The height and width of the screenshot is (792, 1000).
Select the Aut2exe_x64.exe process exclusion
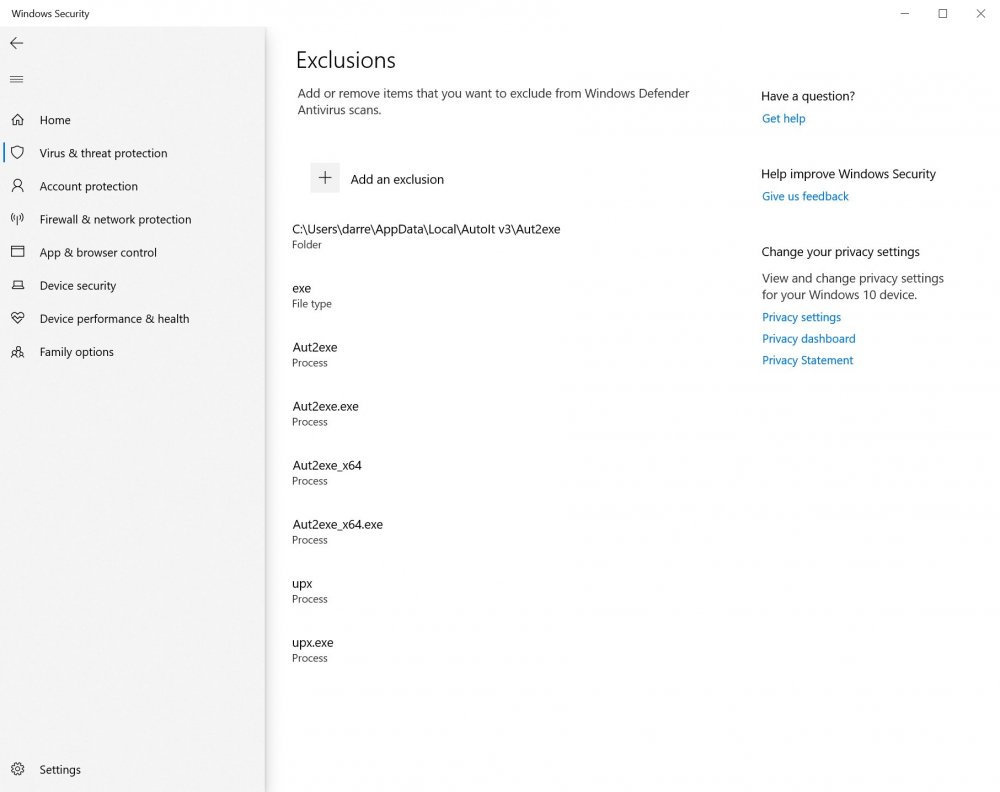(x=337, y=532)
